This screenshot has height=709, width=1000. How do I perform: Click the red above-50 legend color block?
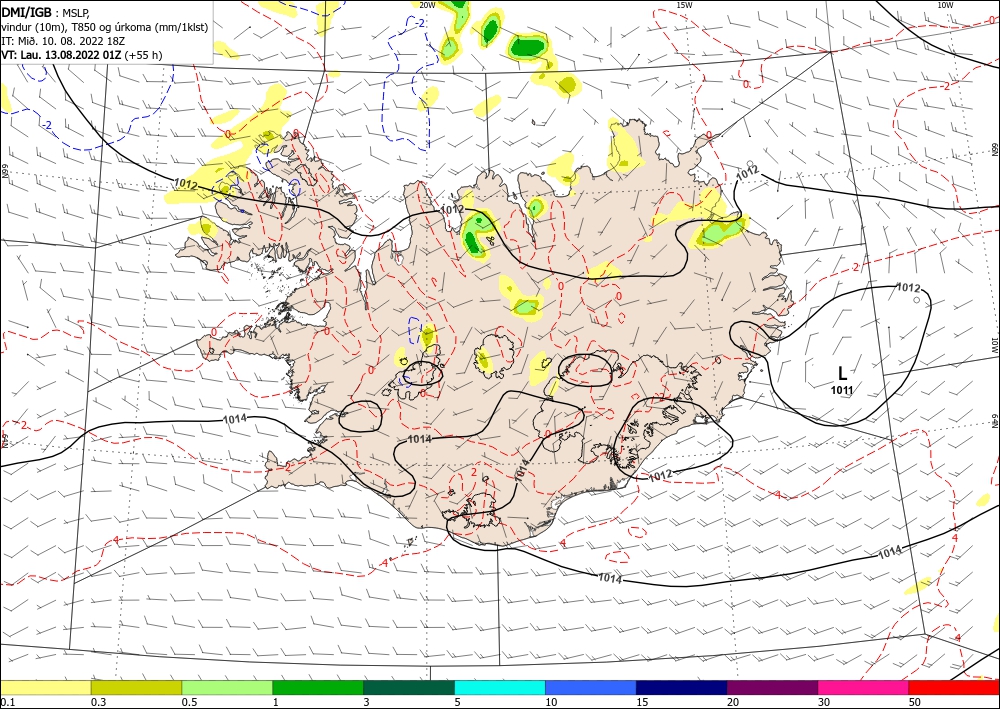[x=954, y=687]
